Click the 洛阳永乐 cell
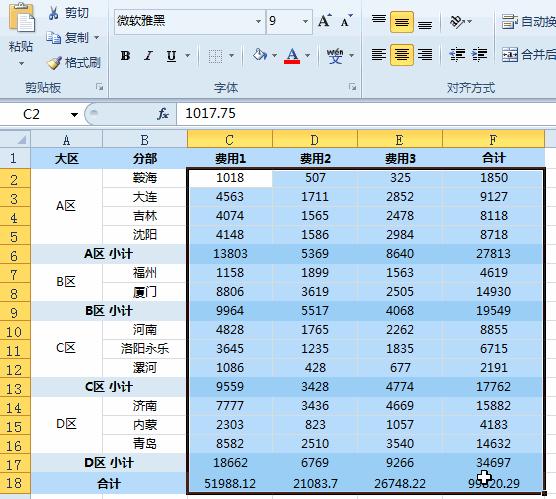The image size is (556, 499). (145, 349)
